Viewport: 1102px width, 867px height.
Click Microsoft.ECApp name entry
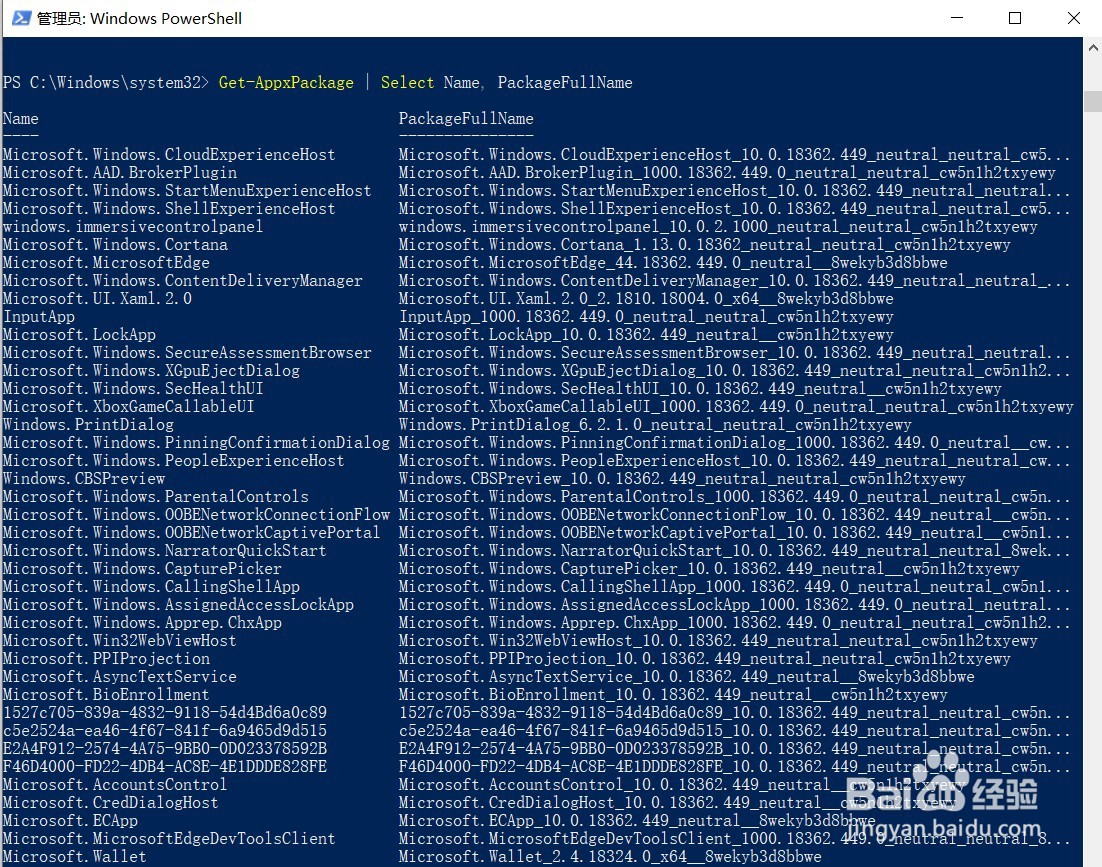(x=70, y=821)
